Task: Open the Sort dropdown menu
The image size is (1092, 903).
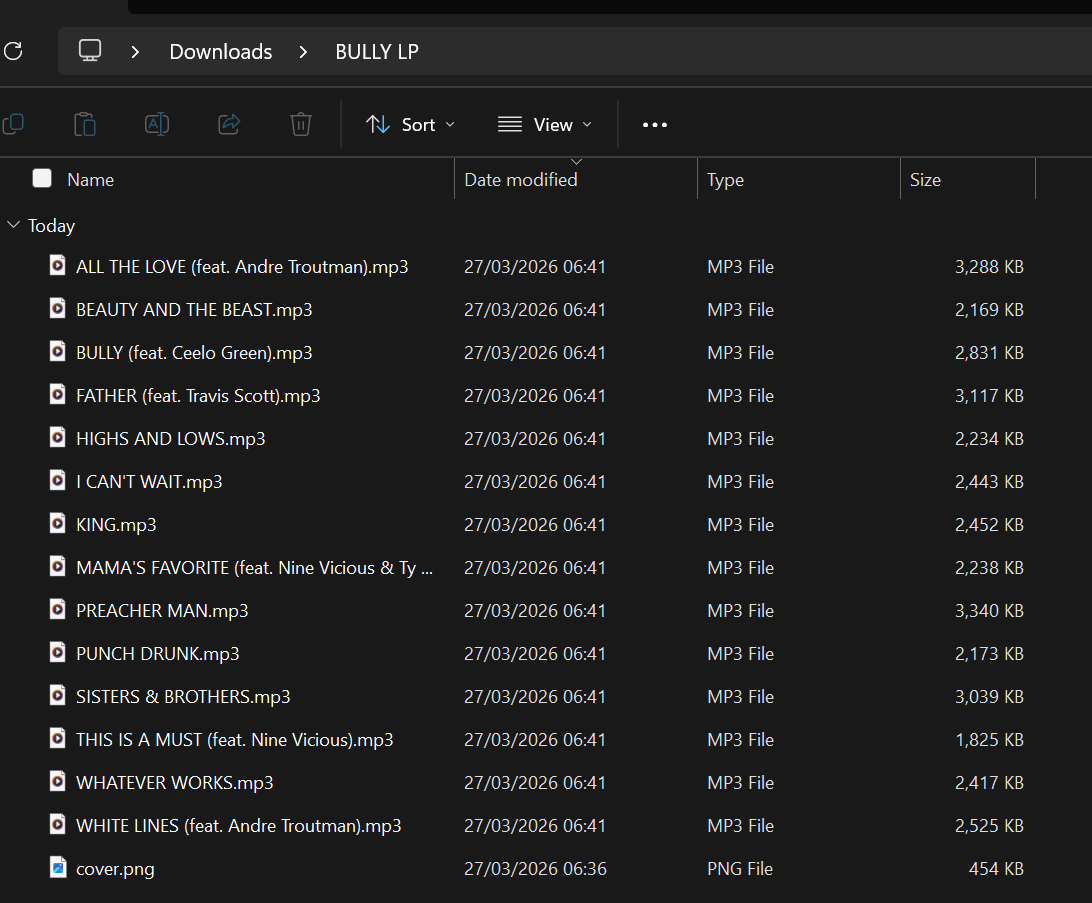Action: pos(410,125)
